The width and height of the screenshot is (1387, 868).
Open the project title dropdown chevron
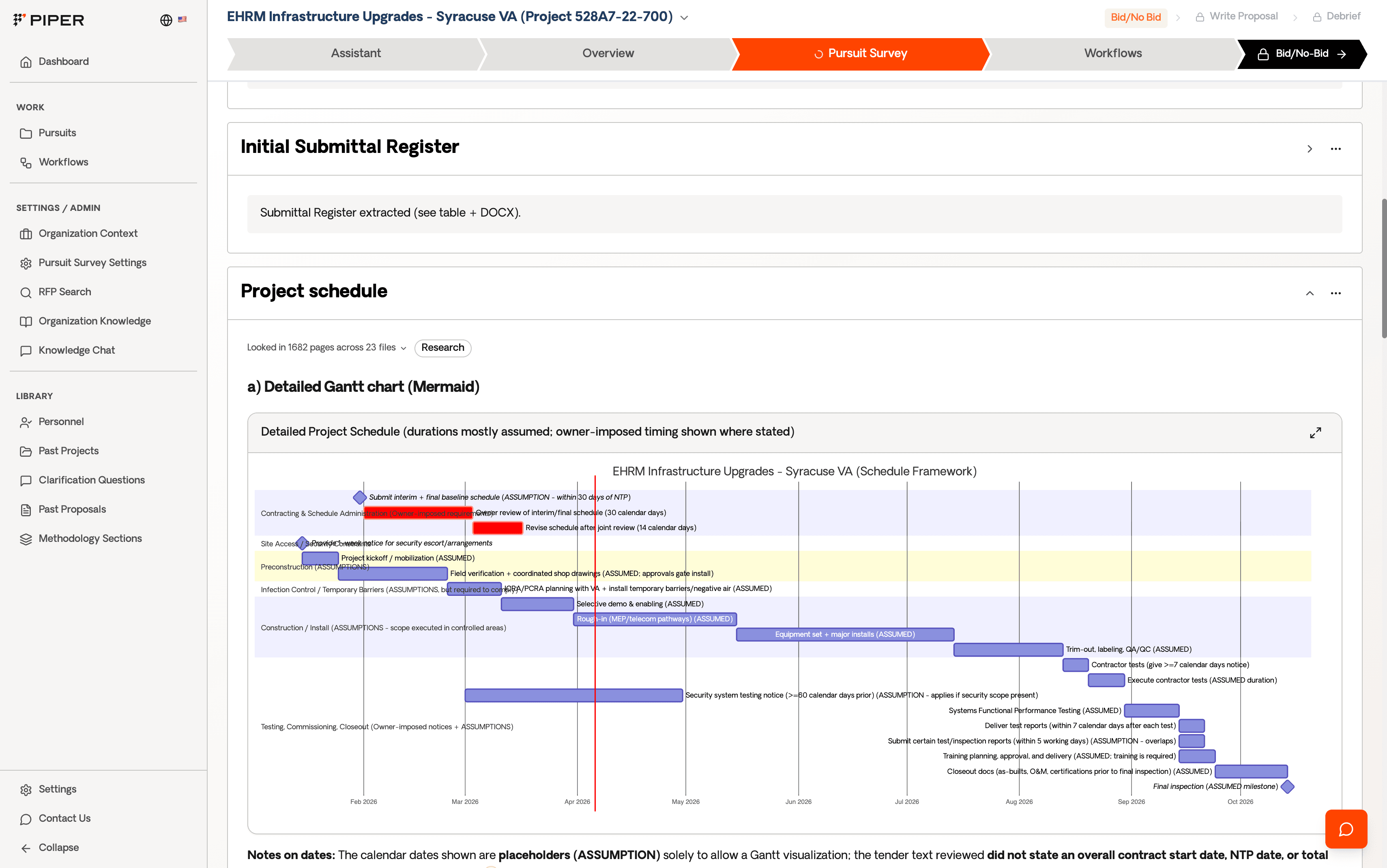coord(684,18)
